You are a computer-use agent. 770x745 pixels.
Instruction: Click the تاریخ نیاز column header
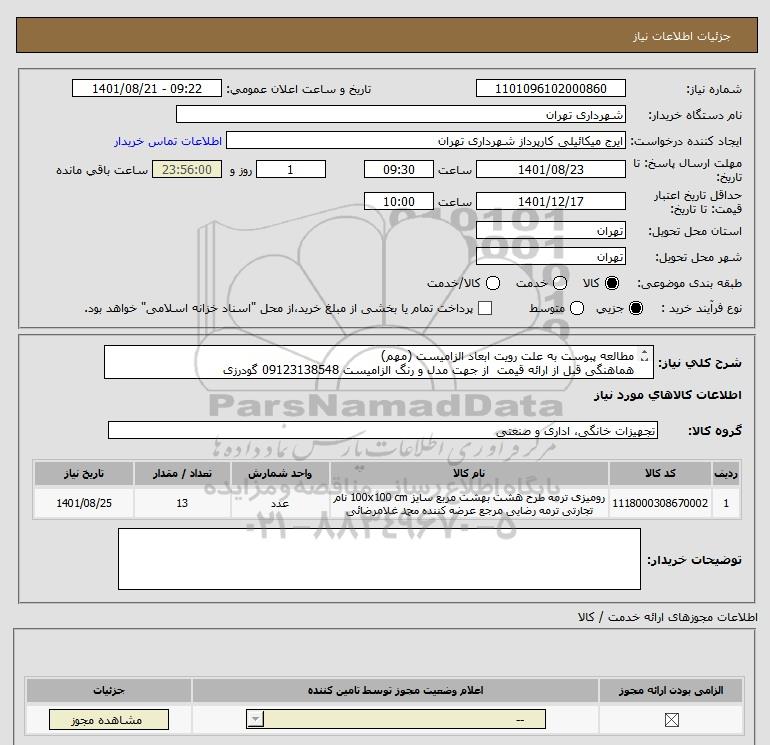[x=84, y=473]
